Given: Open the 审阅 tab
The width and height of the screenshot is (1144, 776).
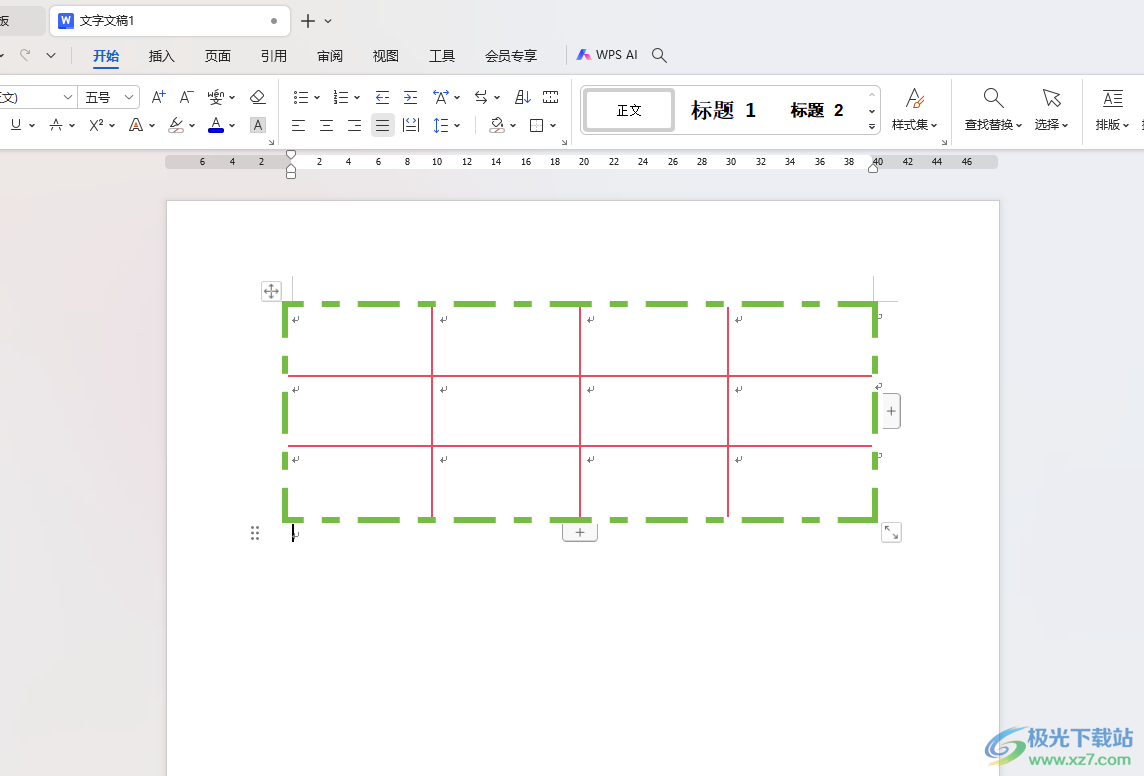Looking at the screenshot, I should pyautogui.click(x=330, y=55).
